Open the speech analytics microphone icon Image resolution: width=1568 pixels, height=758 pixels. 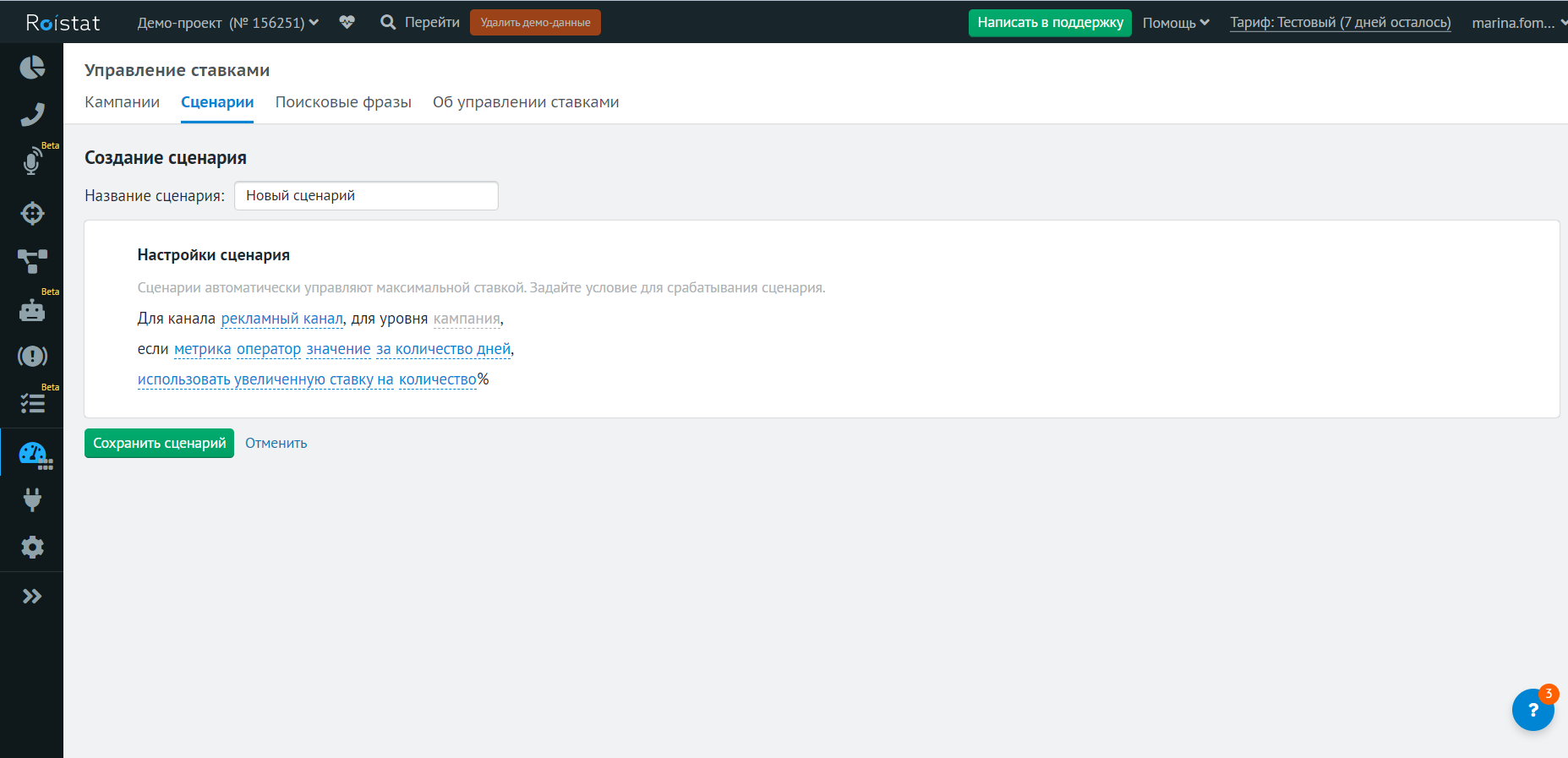(32, 161)
